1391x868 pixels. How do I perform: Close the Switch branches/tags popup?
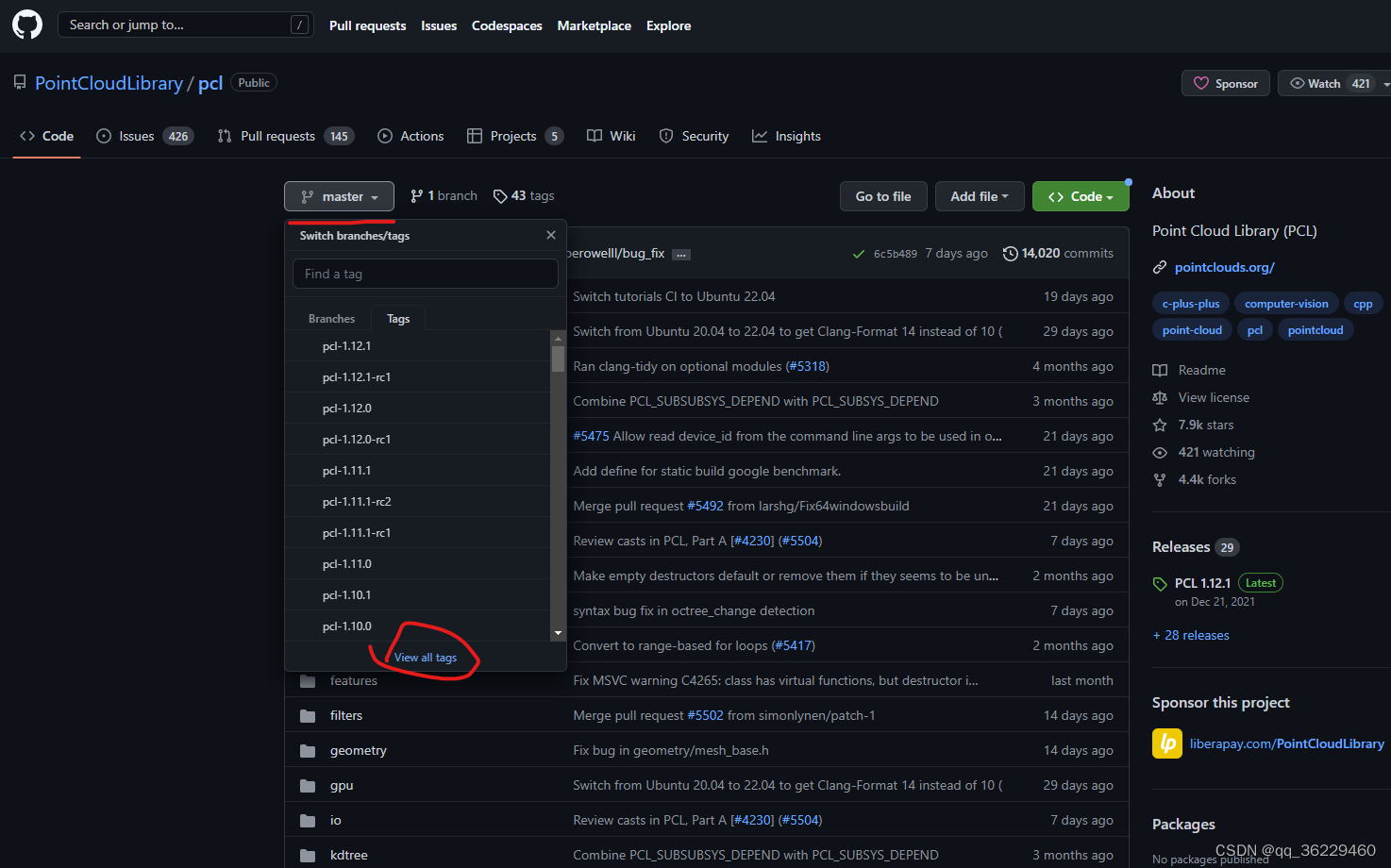551,235
